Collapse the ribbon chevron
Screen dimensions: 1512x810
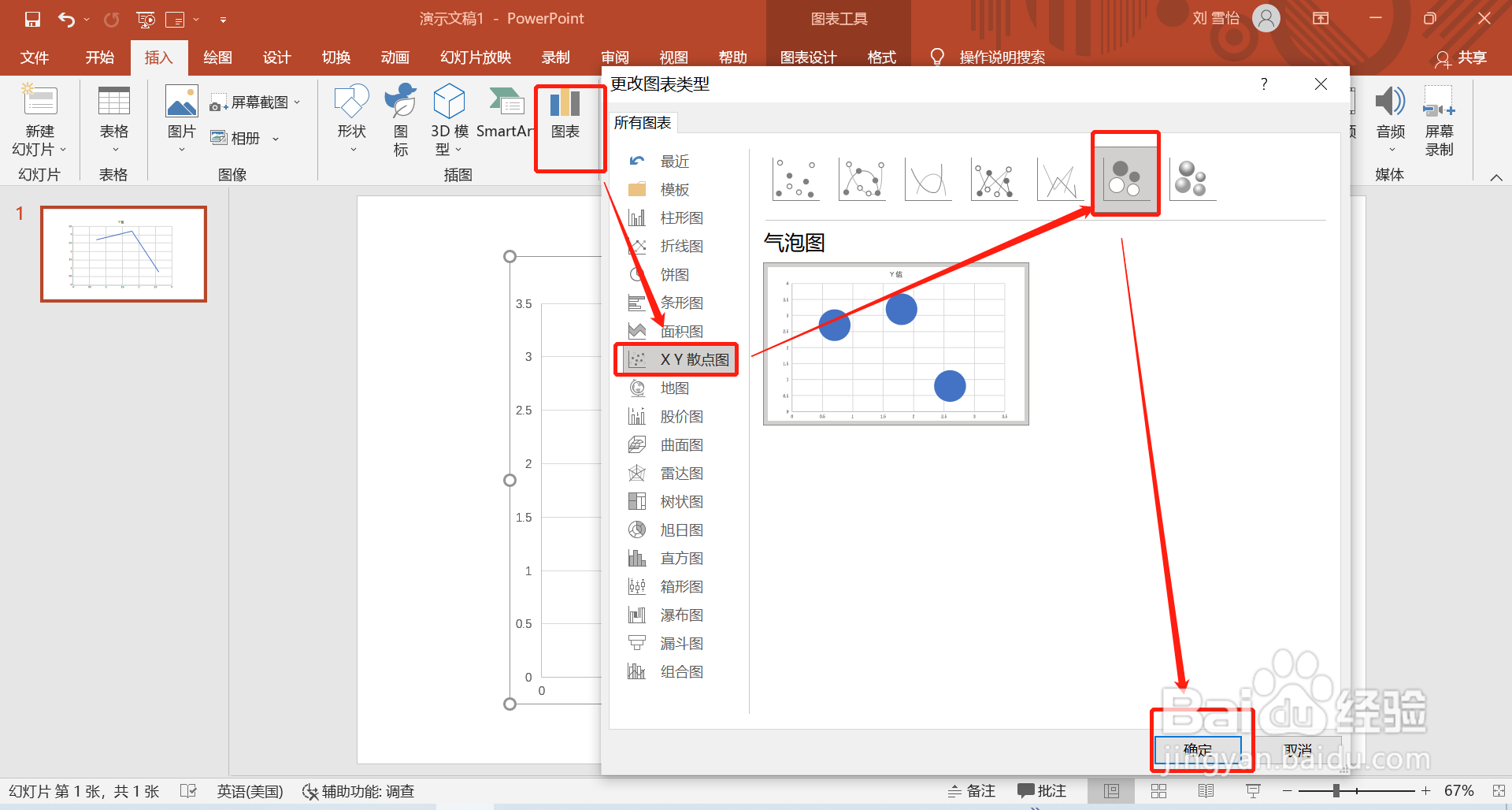(x=1496, y=177)
